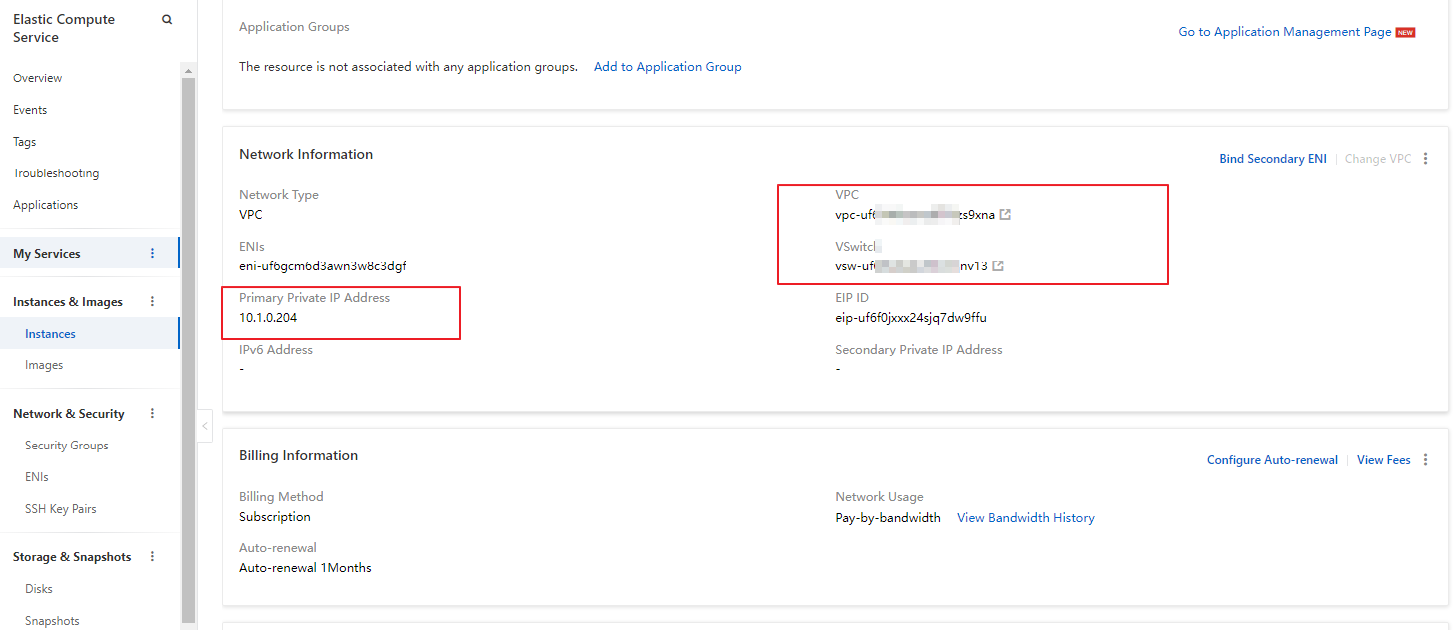Click Network Information section heading
This screenshot has width=1454, height=630.
pyautogui.click(x=306, y=154)
